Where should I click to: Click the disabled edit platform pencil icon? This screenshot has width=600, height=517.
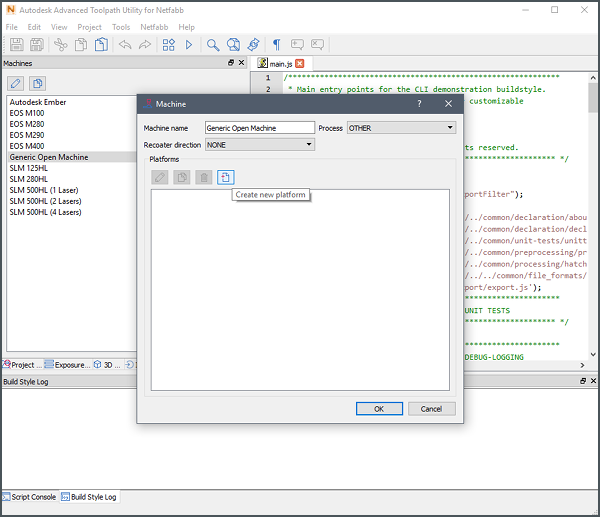coord(160,177)
